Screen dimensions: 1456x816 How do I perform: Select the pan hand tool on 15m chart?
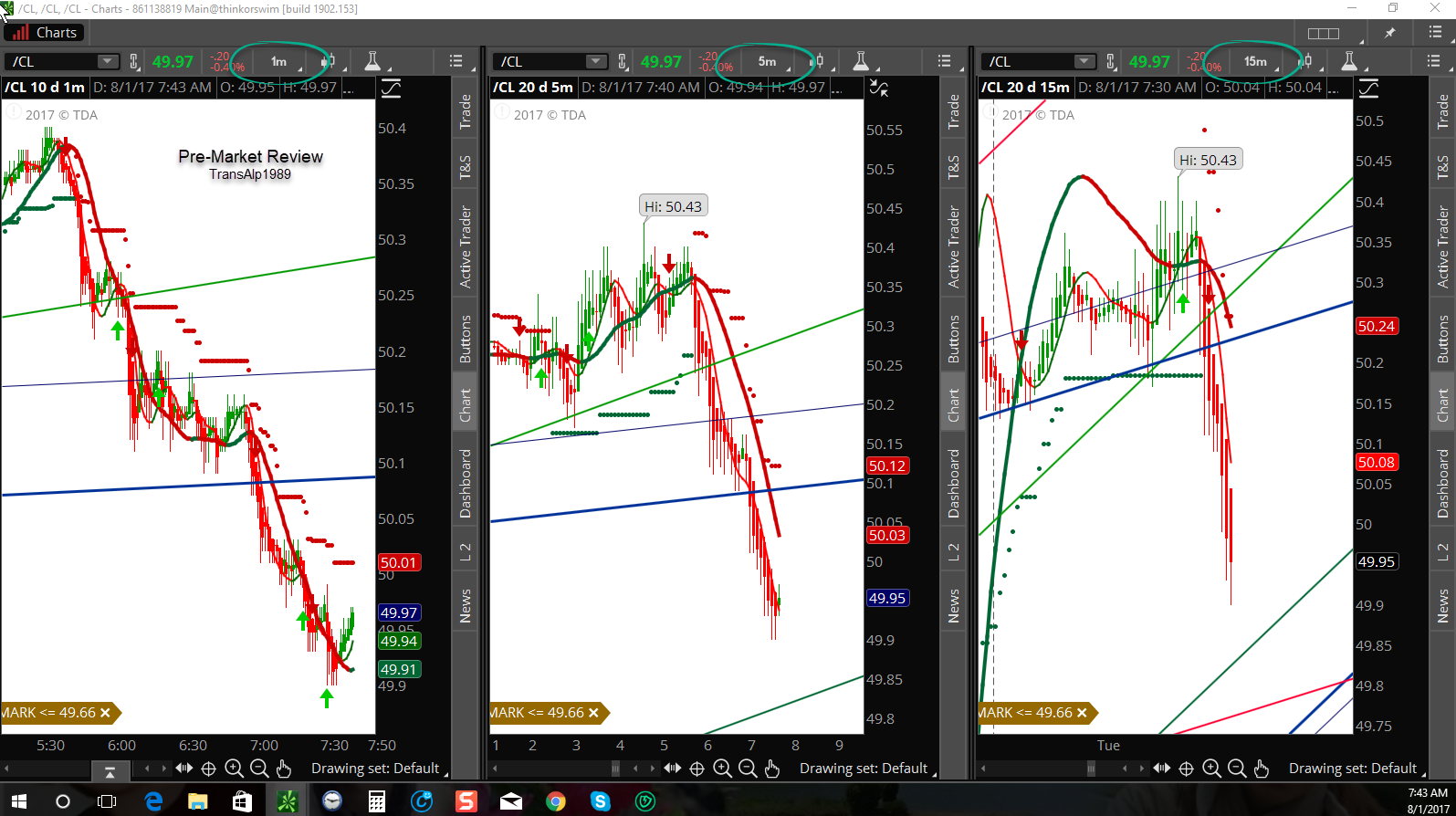pyautogui.click(x=1261, y=769)
